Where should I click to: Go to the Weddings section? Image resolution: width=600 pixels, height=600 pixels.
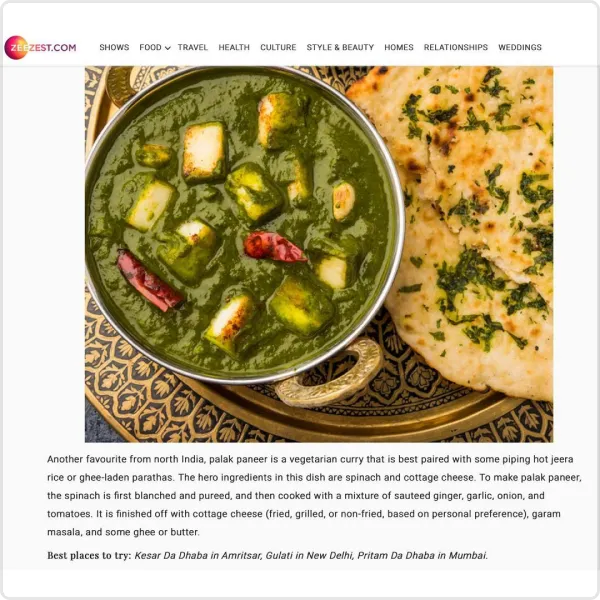click(520, 47)
